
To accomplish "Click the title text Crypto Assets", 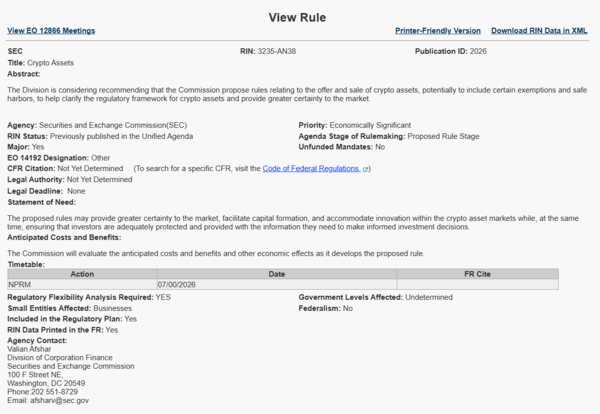I will 51,63.
